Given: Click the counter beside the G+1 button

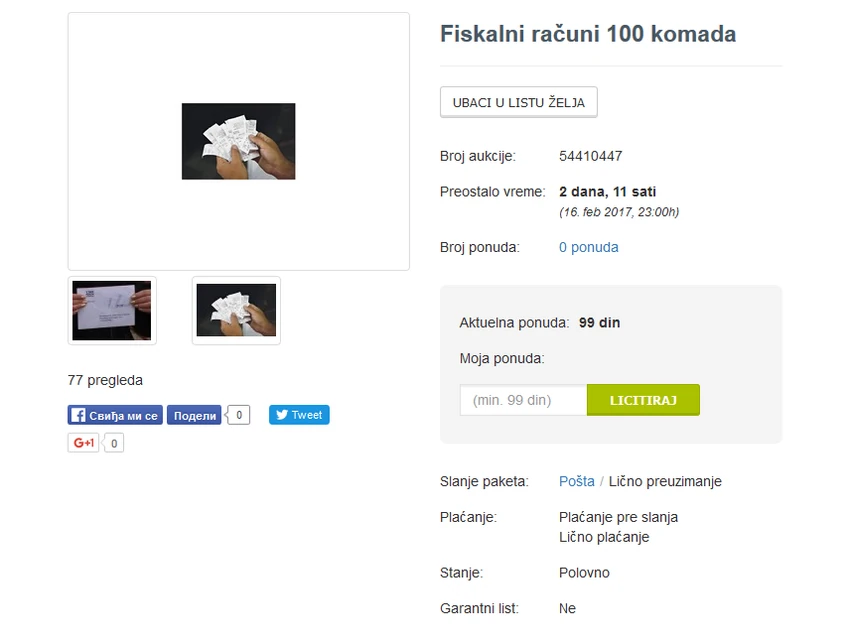Looking at the screenshot, I should (x=113, y=442).
